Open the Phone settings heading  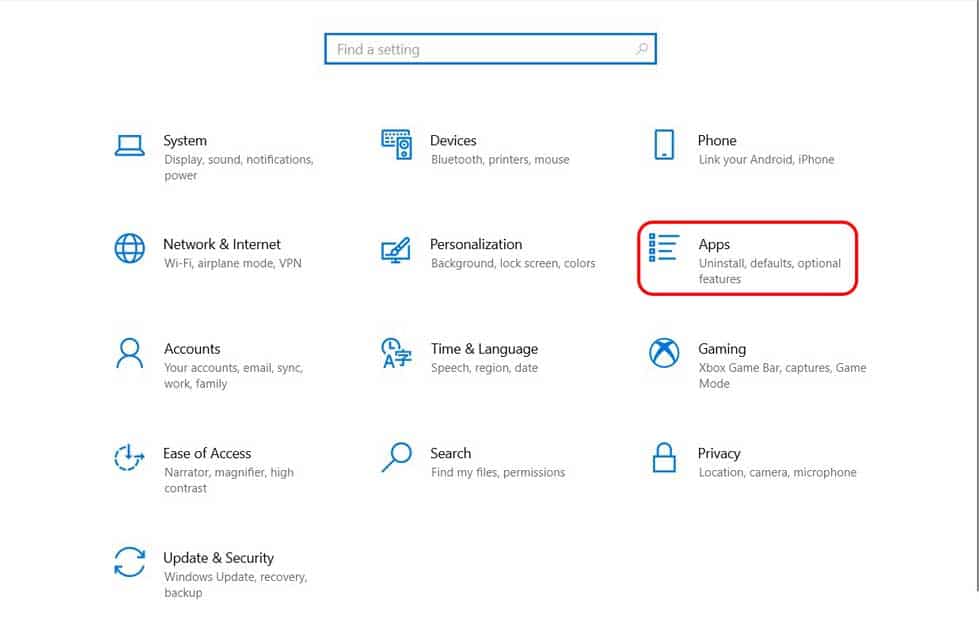[717, 140]
